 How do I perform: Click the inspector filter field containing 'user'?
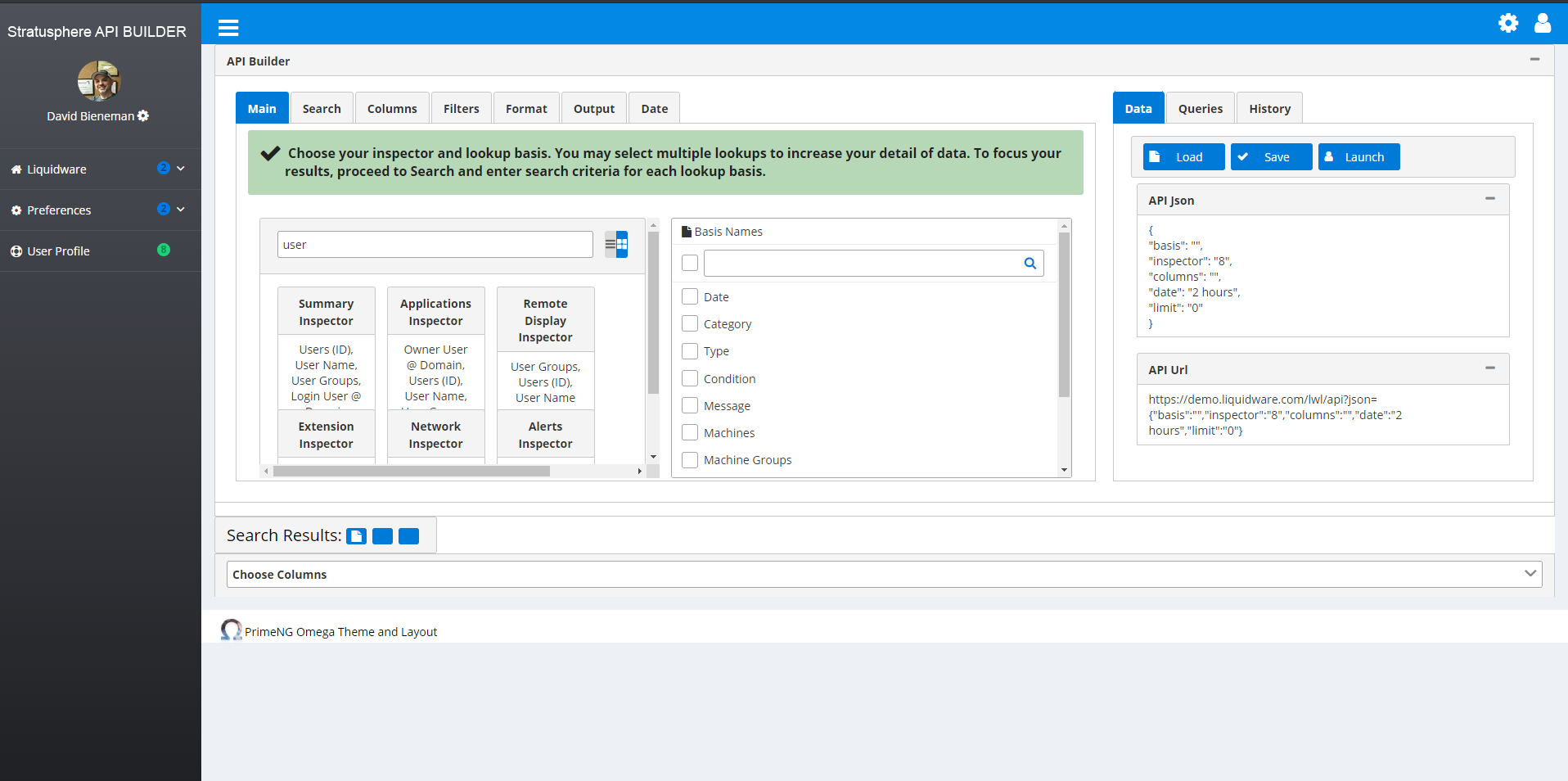pyautogui.click(x=435, y=245)
